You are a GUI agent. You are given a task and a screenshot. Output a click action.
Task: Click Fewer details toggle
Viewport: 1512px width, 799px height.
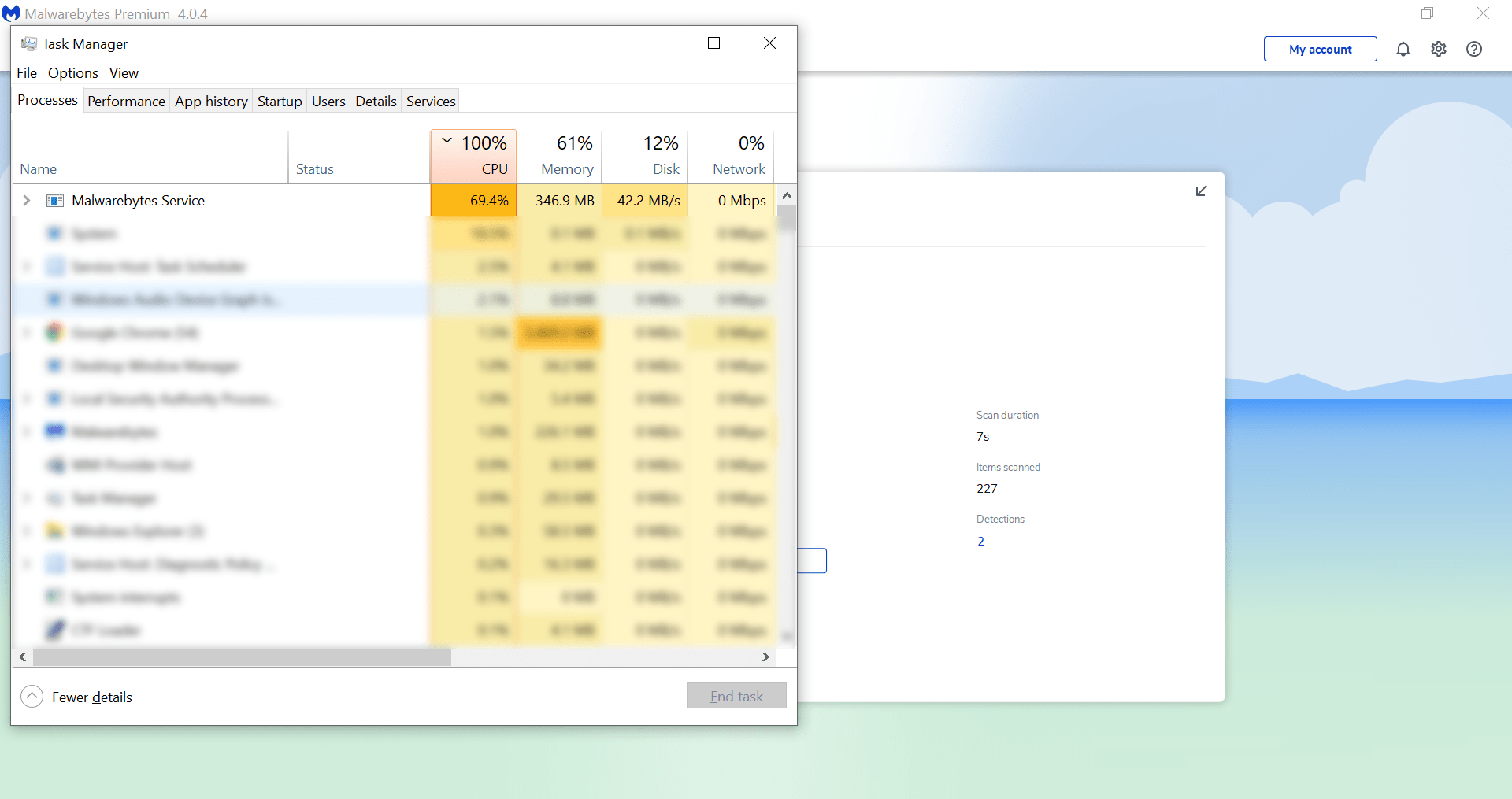[76, 697]
